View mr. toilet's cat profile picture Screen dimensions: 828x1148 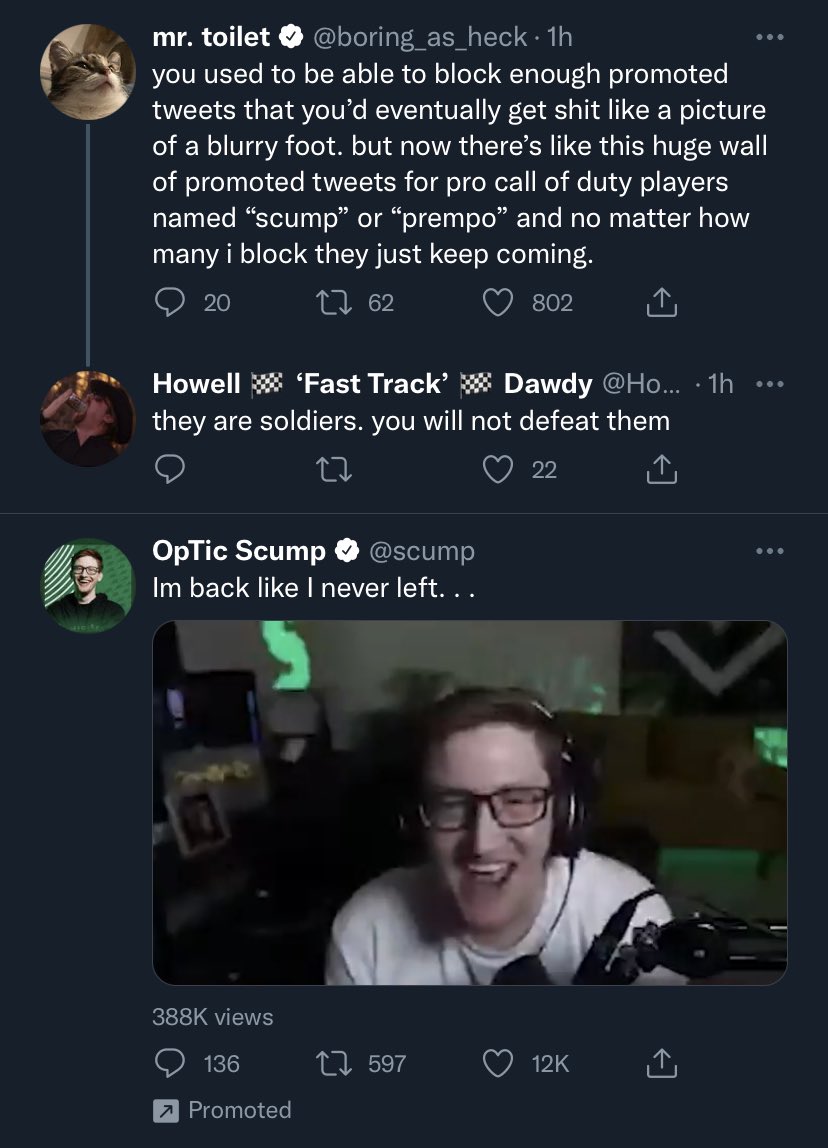click(88, 72)
